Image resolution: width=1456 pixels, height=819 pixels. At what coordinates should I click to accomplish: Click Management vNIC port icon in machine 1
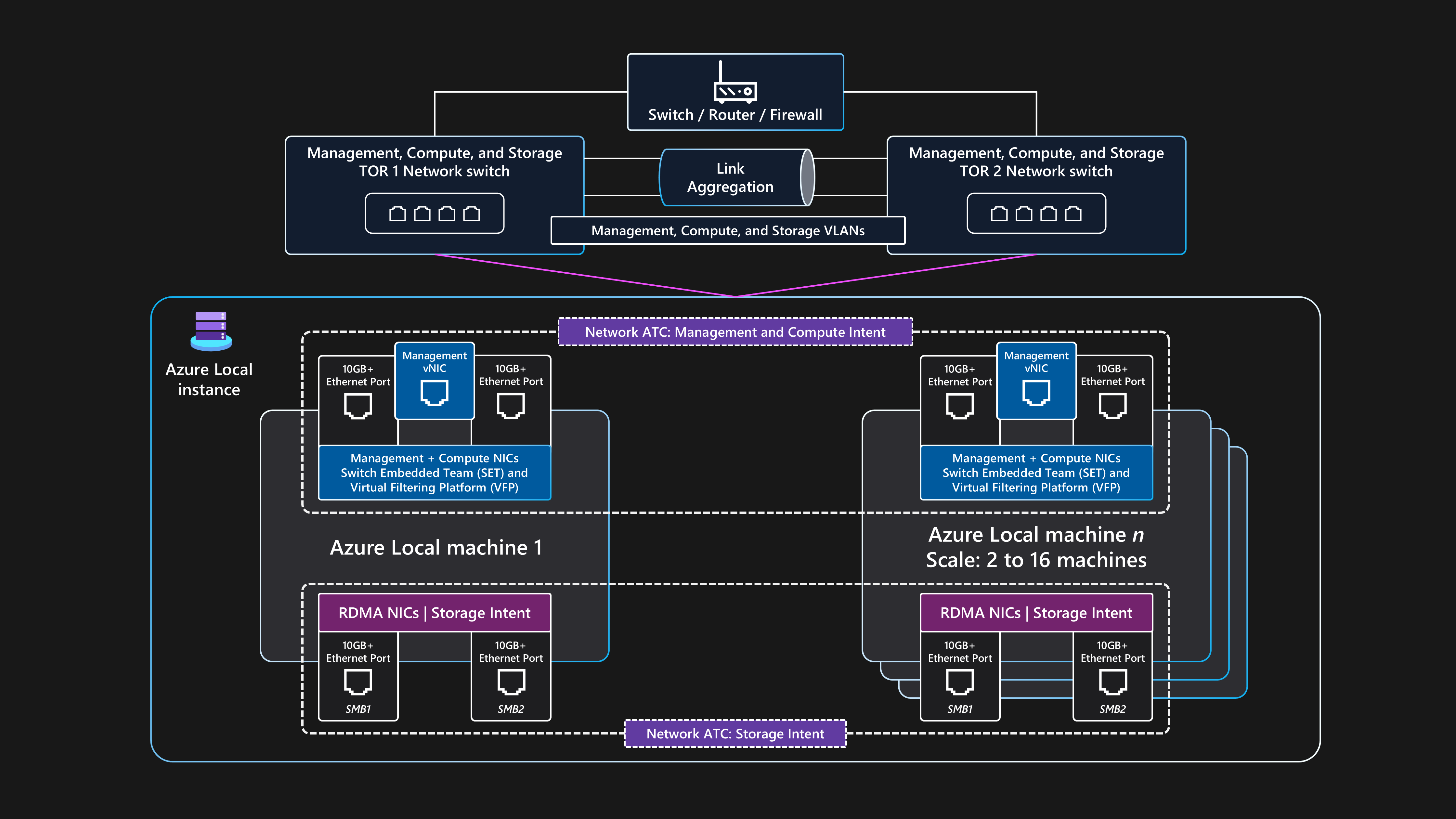[x=434, y=393]
